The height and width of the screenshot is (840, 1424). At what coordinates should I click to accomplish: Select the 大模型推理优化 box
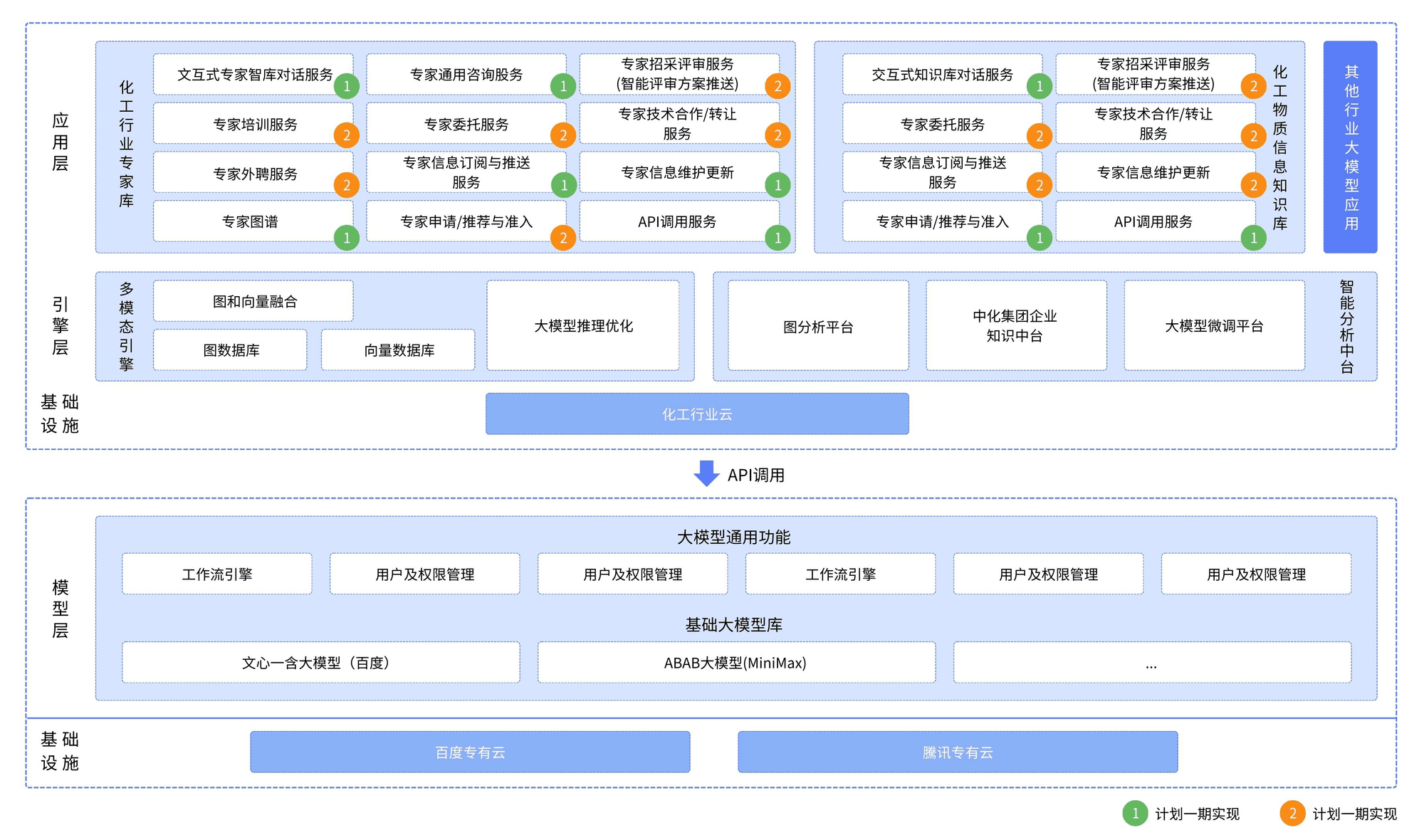click(583, 325)
